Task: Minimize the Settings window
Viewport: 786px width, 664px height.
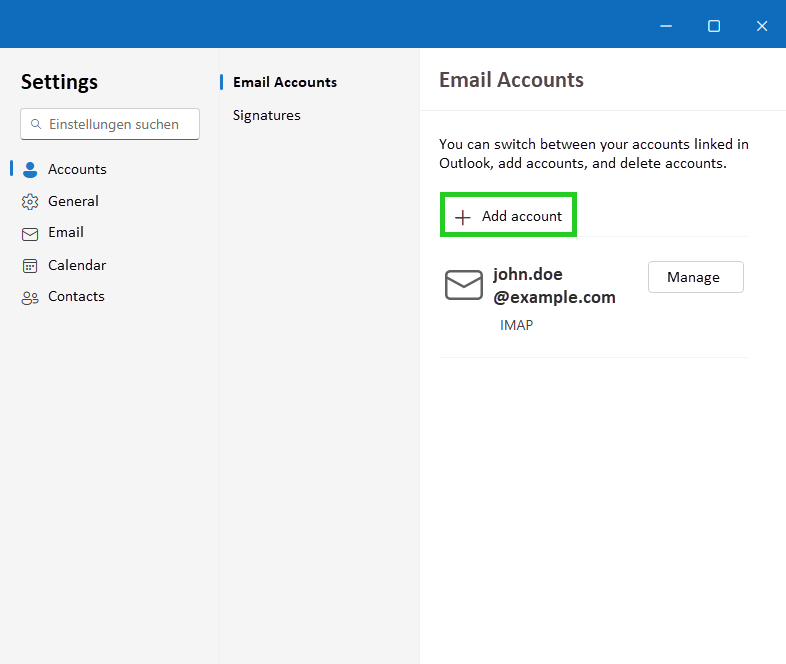Action: 666,26
